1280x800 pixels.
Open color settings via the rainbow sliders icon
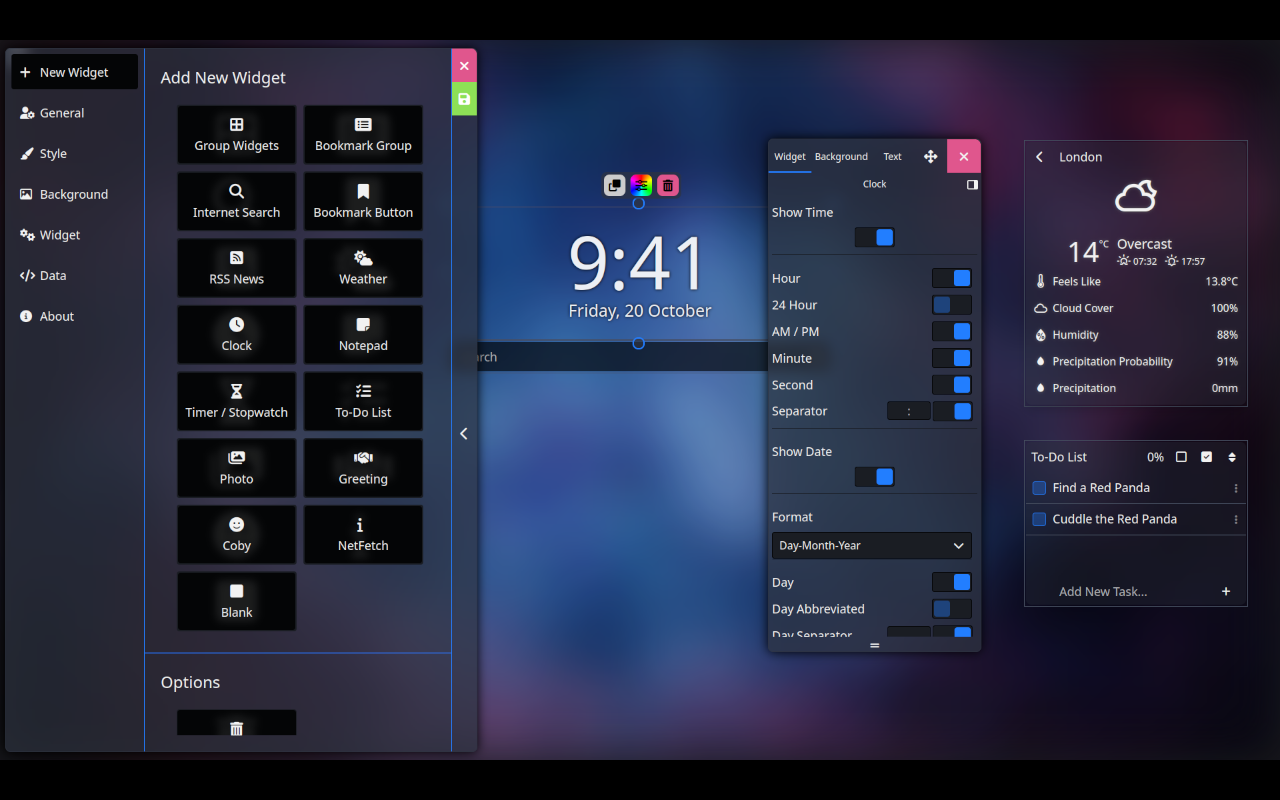coord(640,185)
